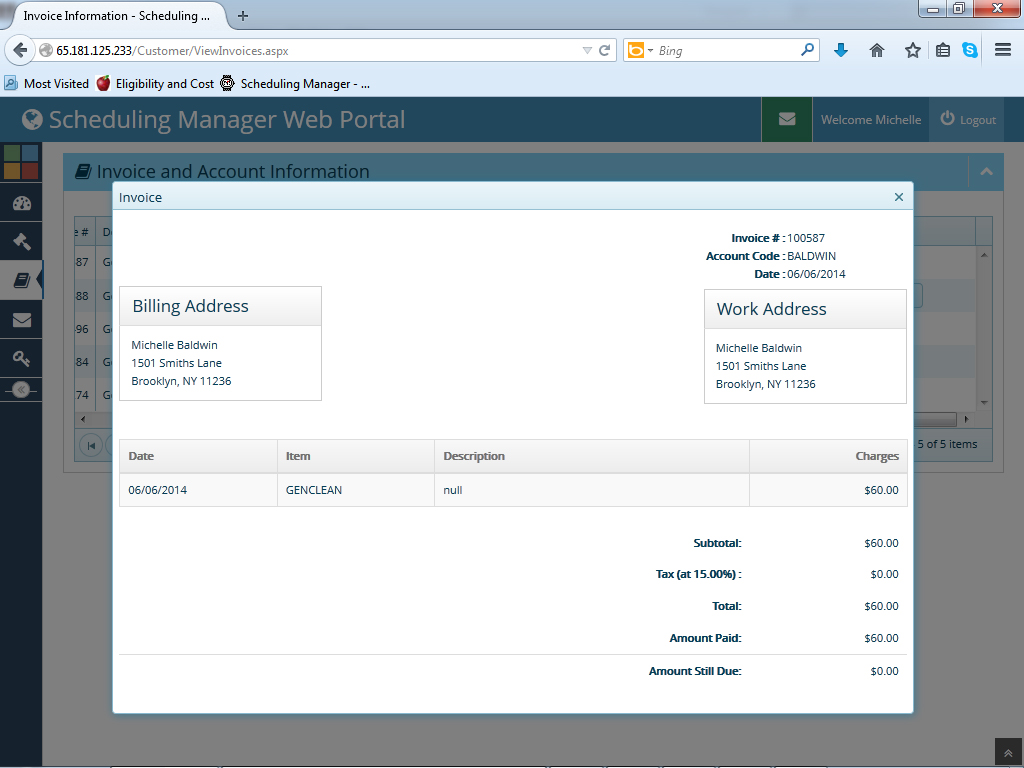This screenshot has width=1024, height=768.
Task: Click the Skype icon in browser toolbar
Action: click(x=970, y=50)
